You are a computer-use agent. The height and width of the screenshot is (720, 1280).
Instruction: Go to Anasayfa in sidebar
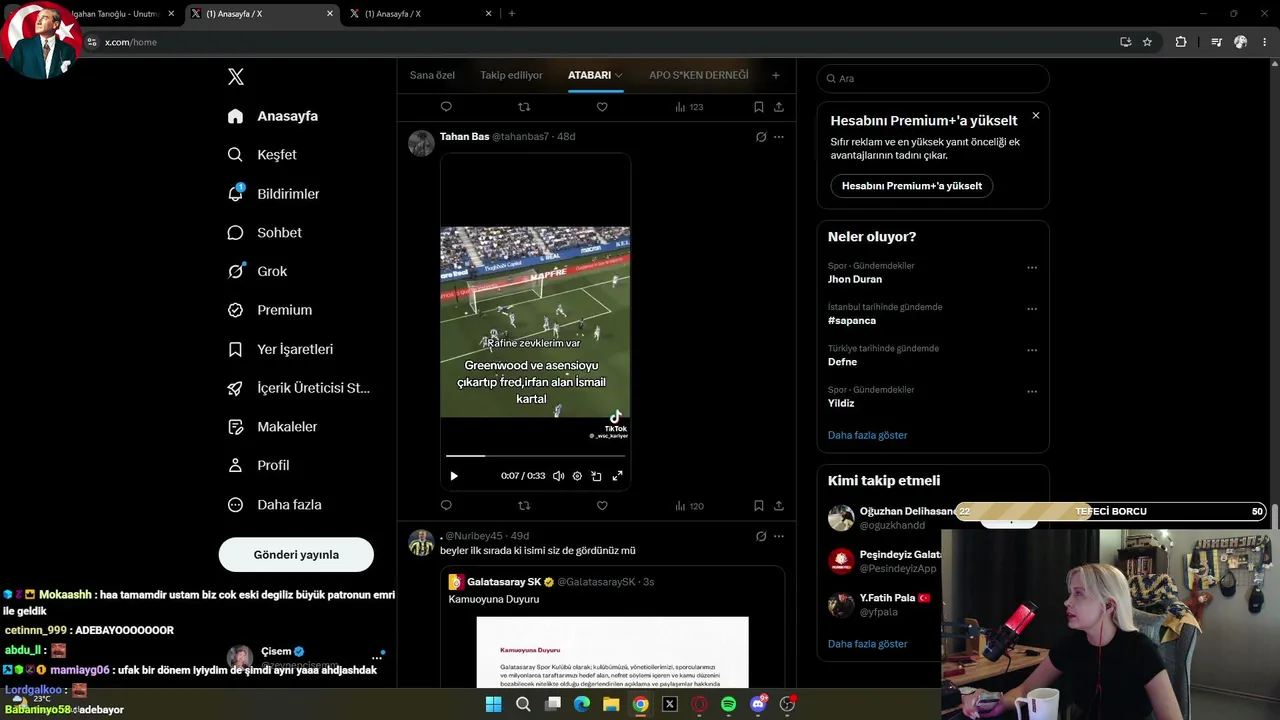273,116
